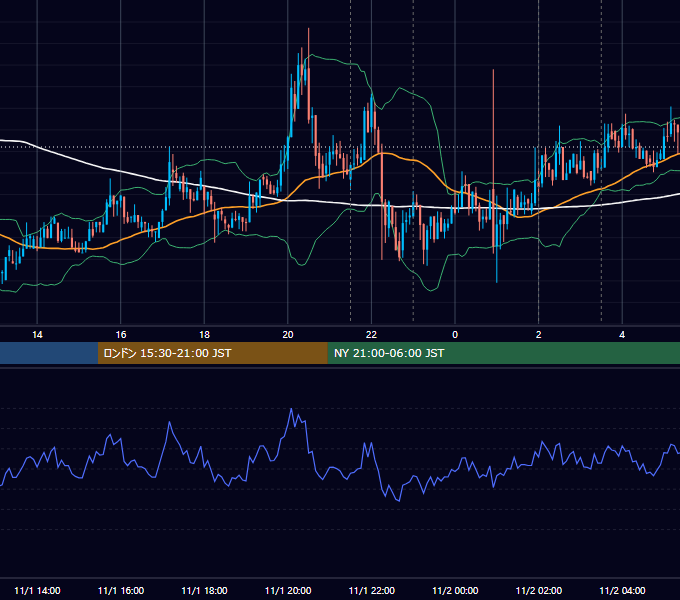Click the ロンドン 15:30-21:00 JST session bar
This screenshot has width=680, height=600.
pyautogui.click(x=212, y=353)
